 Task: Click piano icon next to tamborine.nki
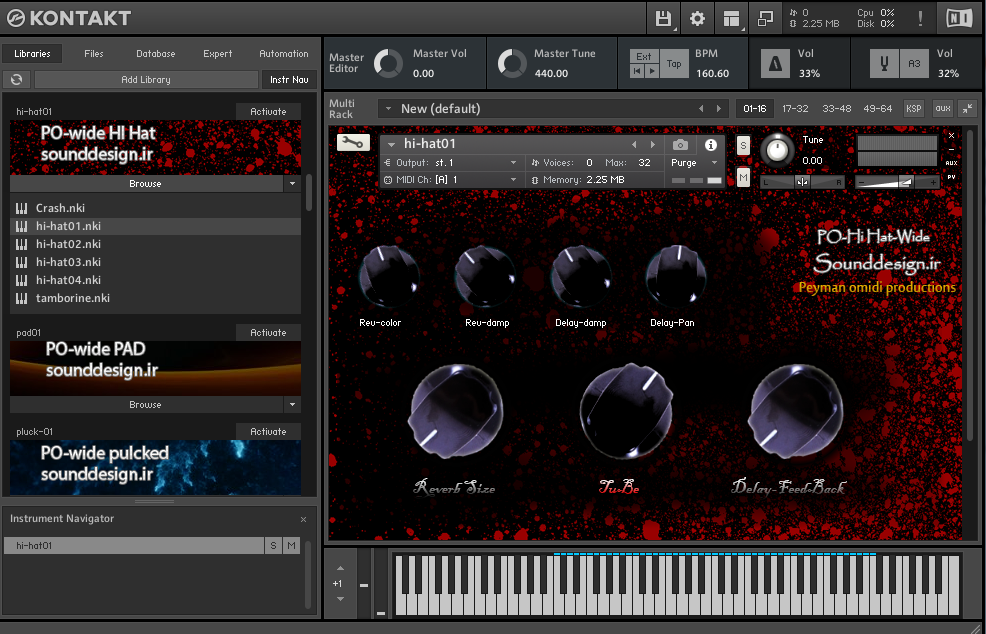pos(21,298)
